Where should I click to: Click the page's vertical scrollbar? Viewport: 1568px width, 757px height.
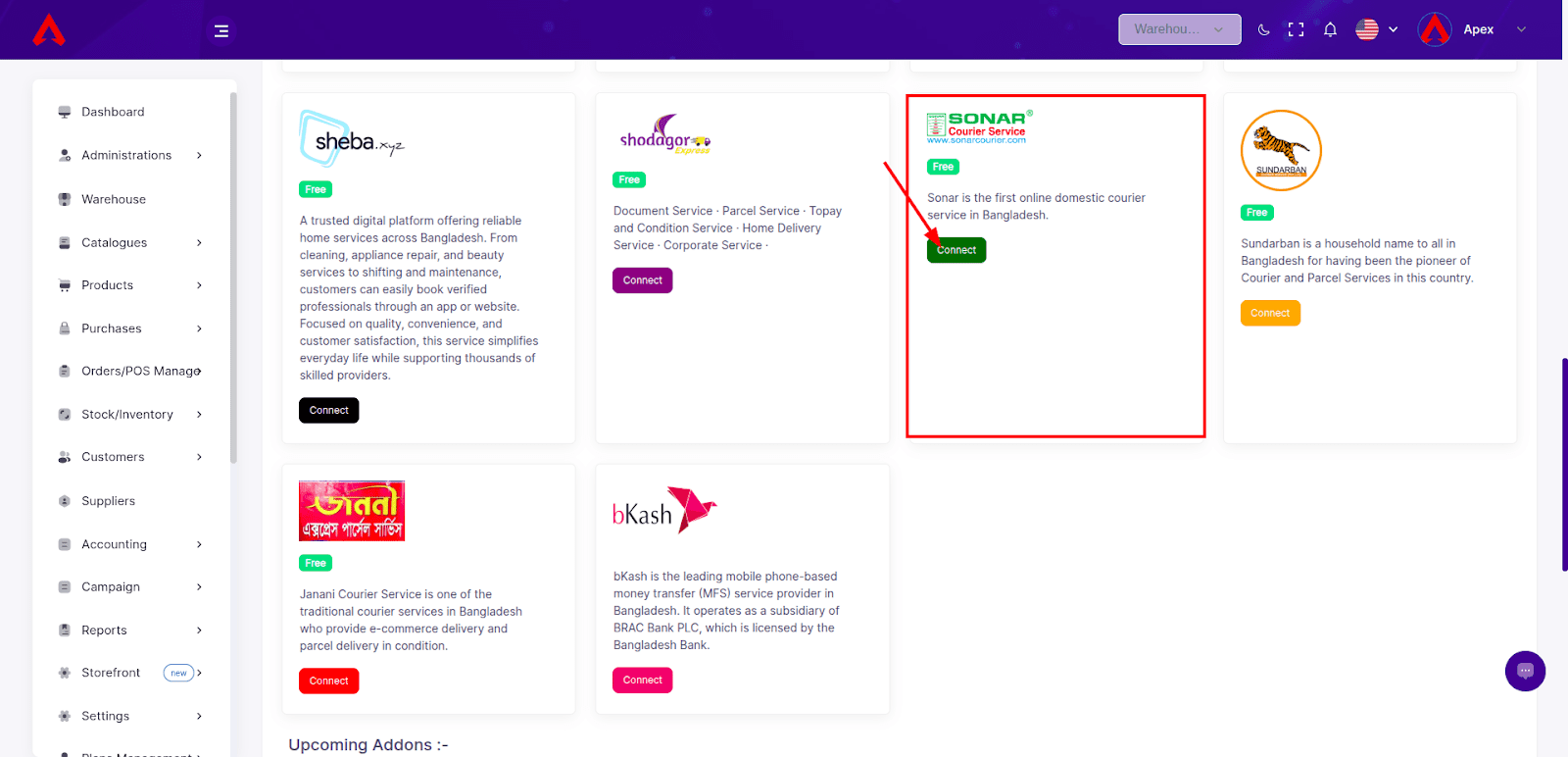1564,465
